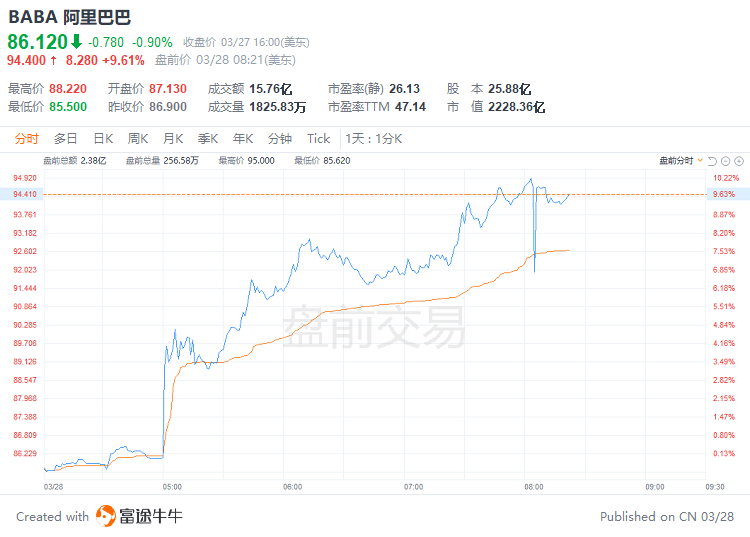The image size is (750, 537).
Task: Open the 盘前分时 dropdown
Action: 681,161
